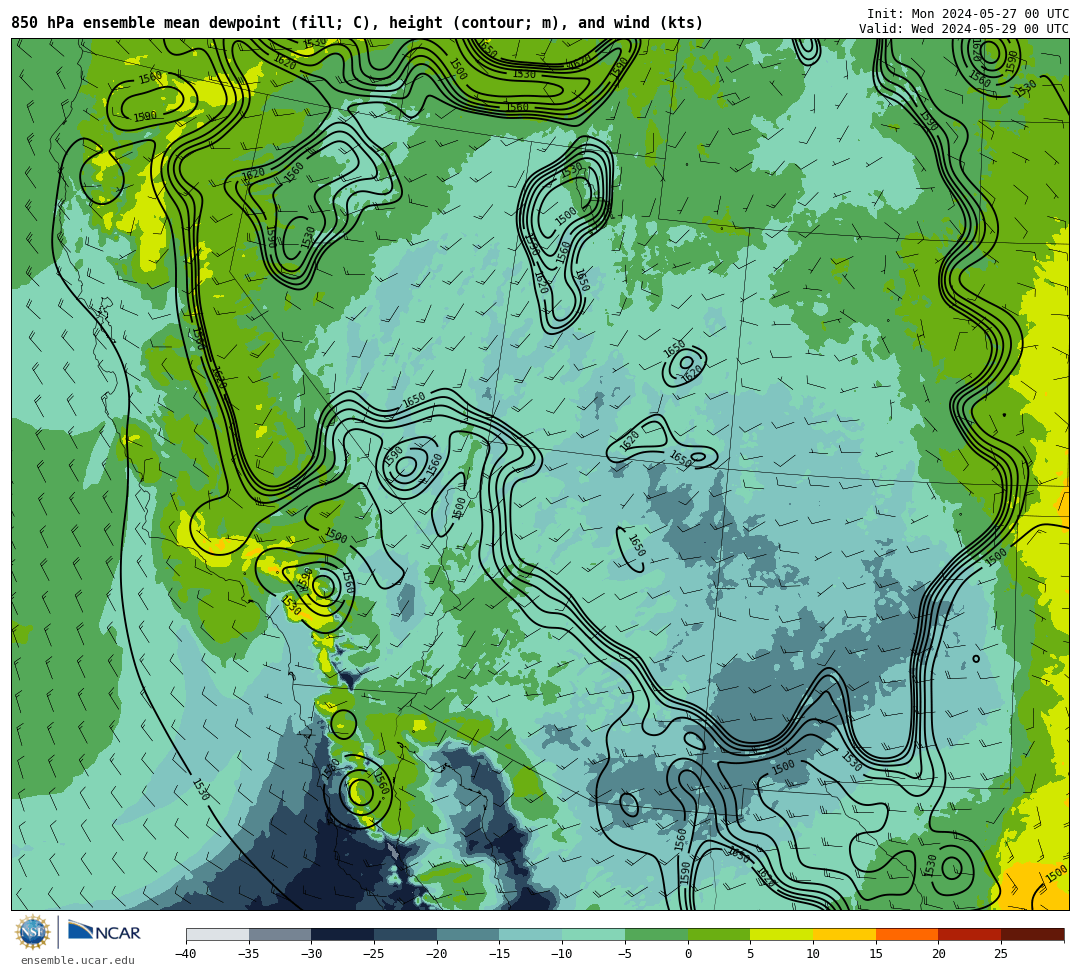Image resolution: width=1080 pixels, height=973 pixels.
Task: Pick the orange 15 to 20 swatch
Action: [907, 934]
